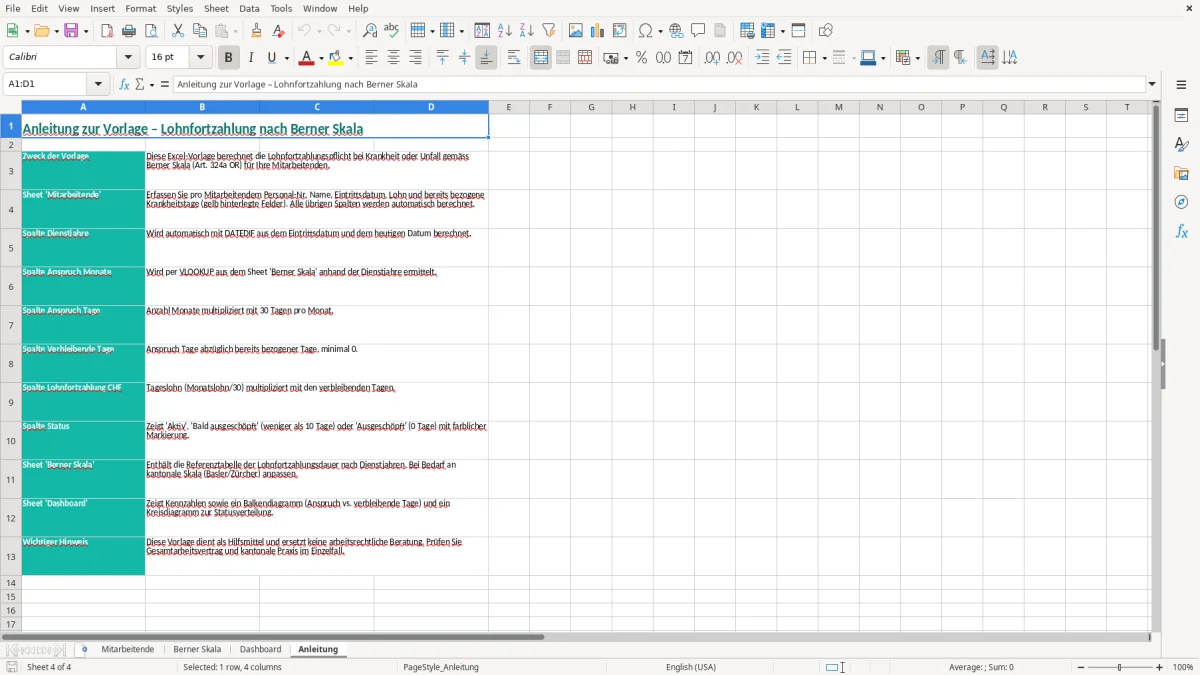Apply the red font color swatch
The width and height of the screenshot is (1200, 675).
(x=308, y=58)
